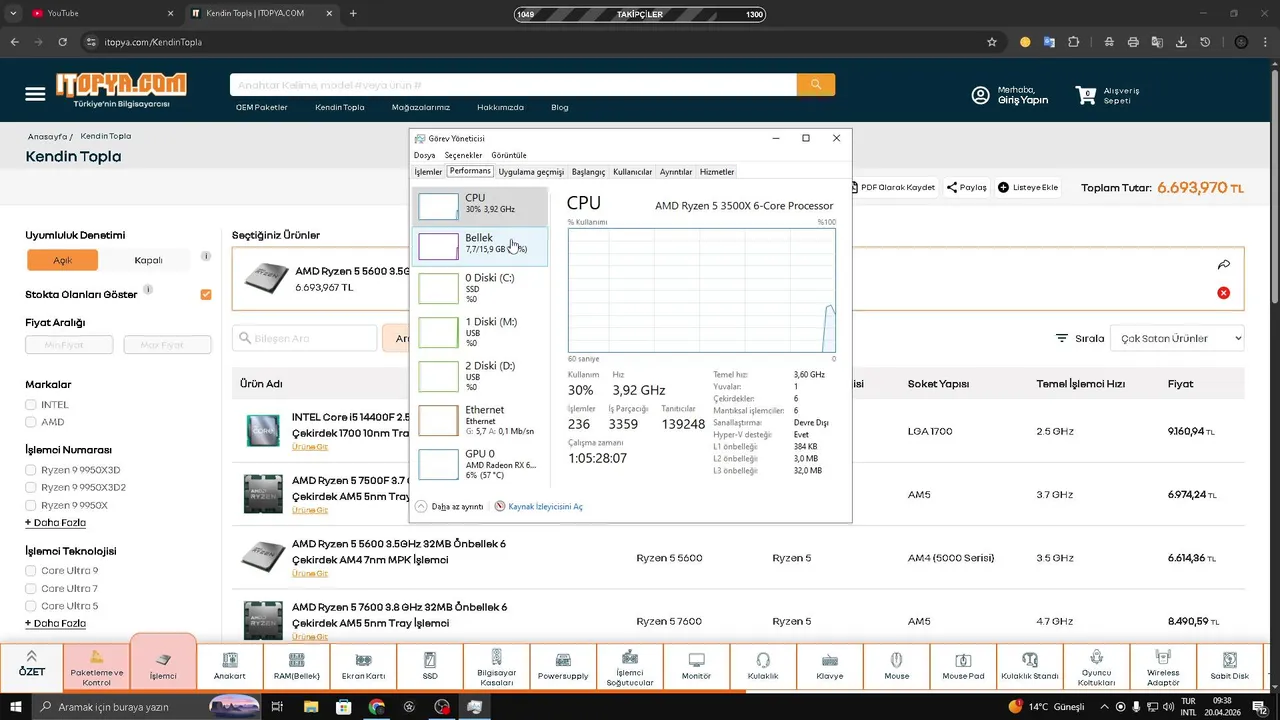The height and width of the screenshot is (720, 1280).
Task: Open the Klavye category
Action: (x=830, y=667)
